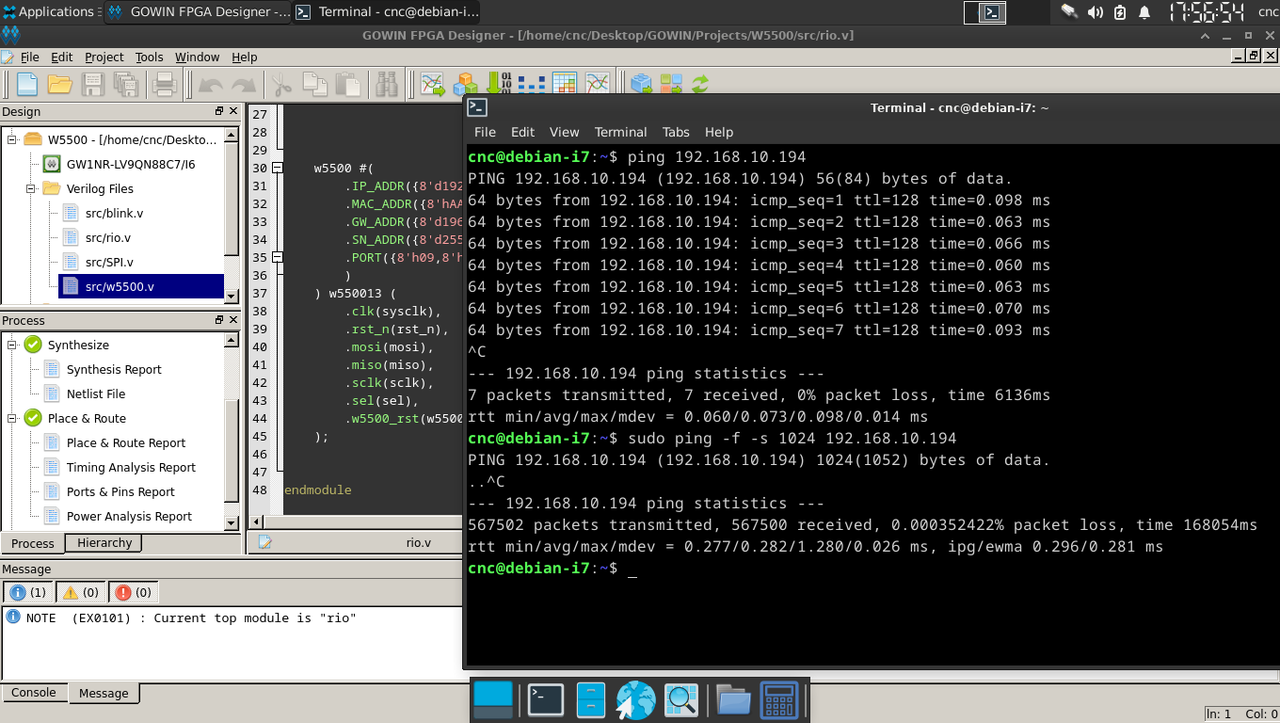This screenshot has width=1280, height=723.
Task: Switch to the Console tab
Action: coord(34,692)
